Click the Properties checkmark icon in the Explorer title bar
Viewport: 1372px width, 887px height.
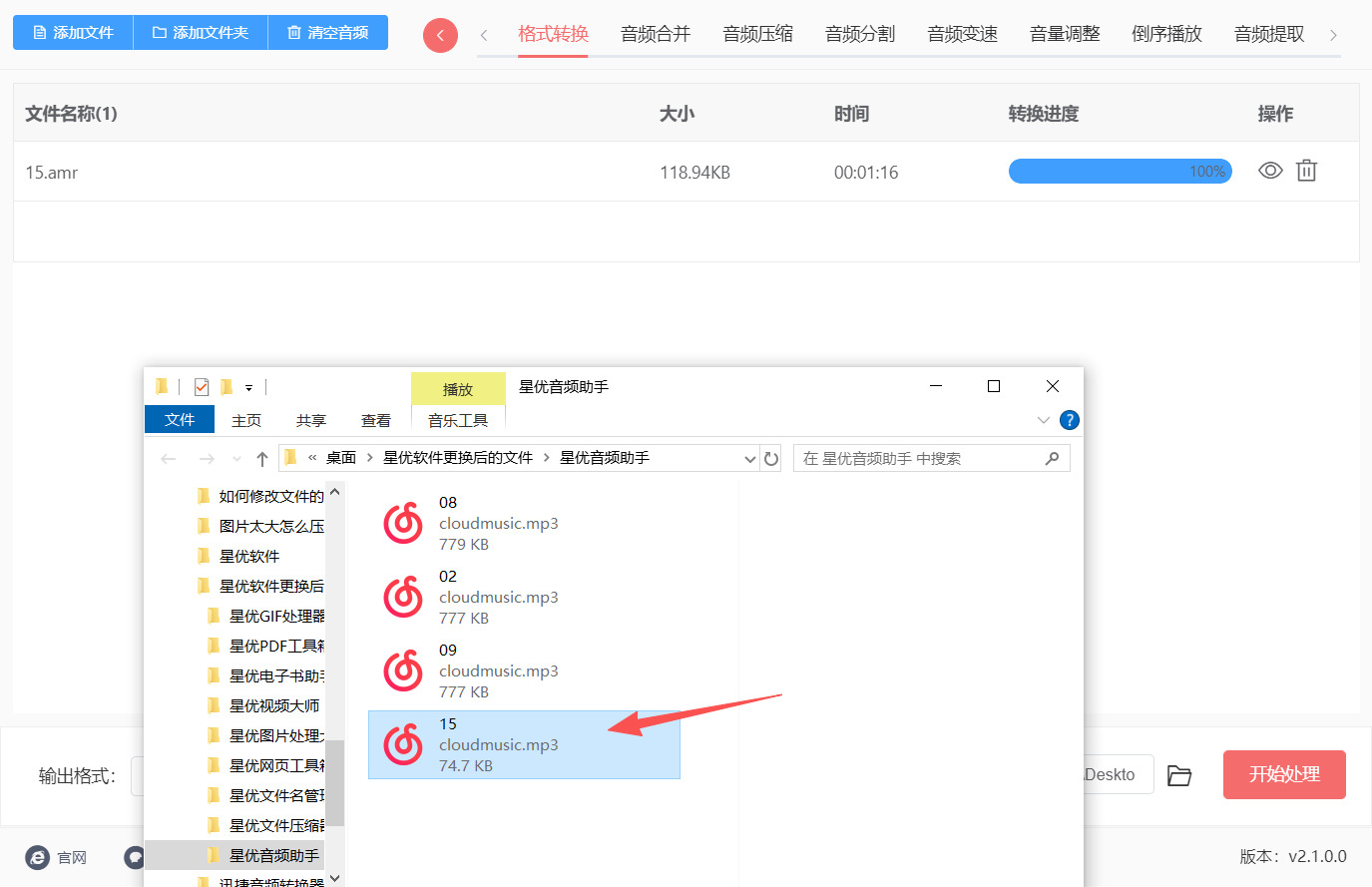click(x=202, y=387)
